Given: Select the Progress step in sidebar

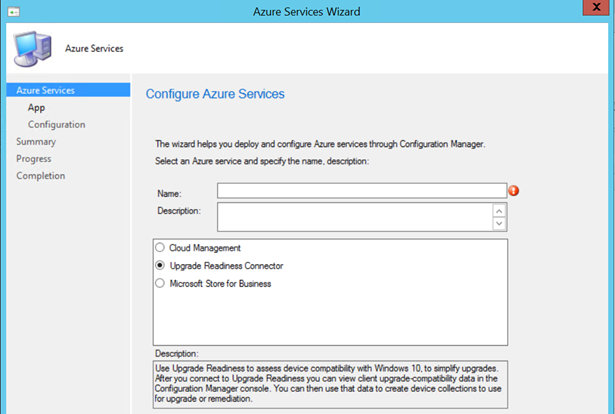Looking at the screenshot, I should pyautogui.click(x=34, y=159).
